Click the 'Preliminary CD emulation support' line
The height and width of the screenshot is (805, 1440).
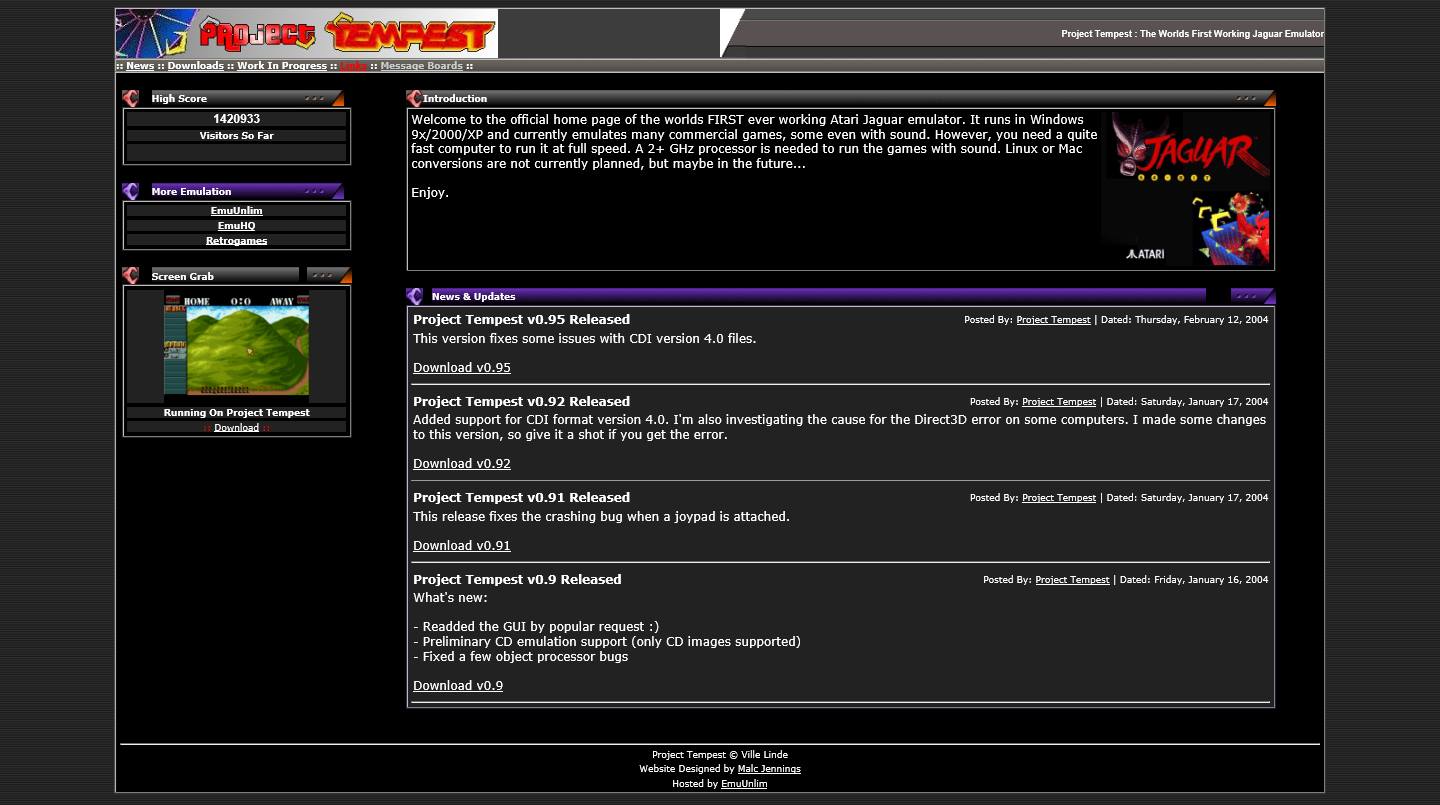607,642
